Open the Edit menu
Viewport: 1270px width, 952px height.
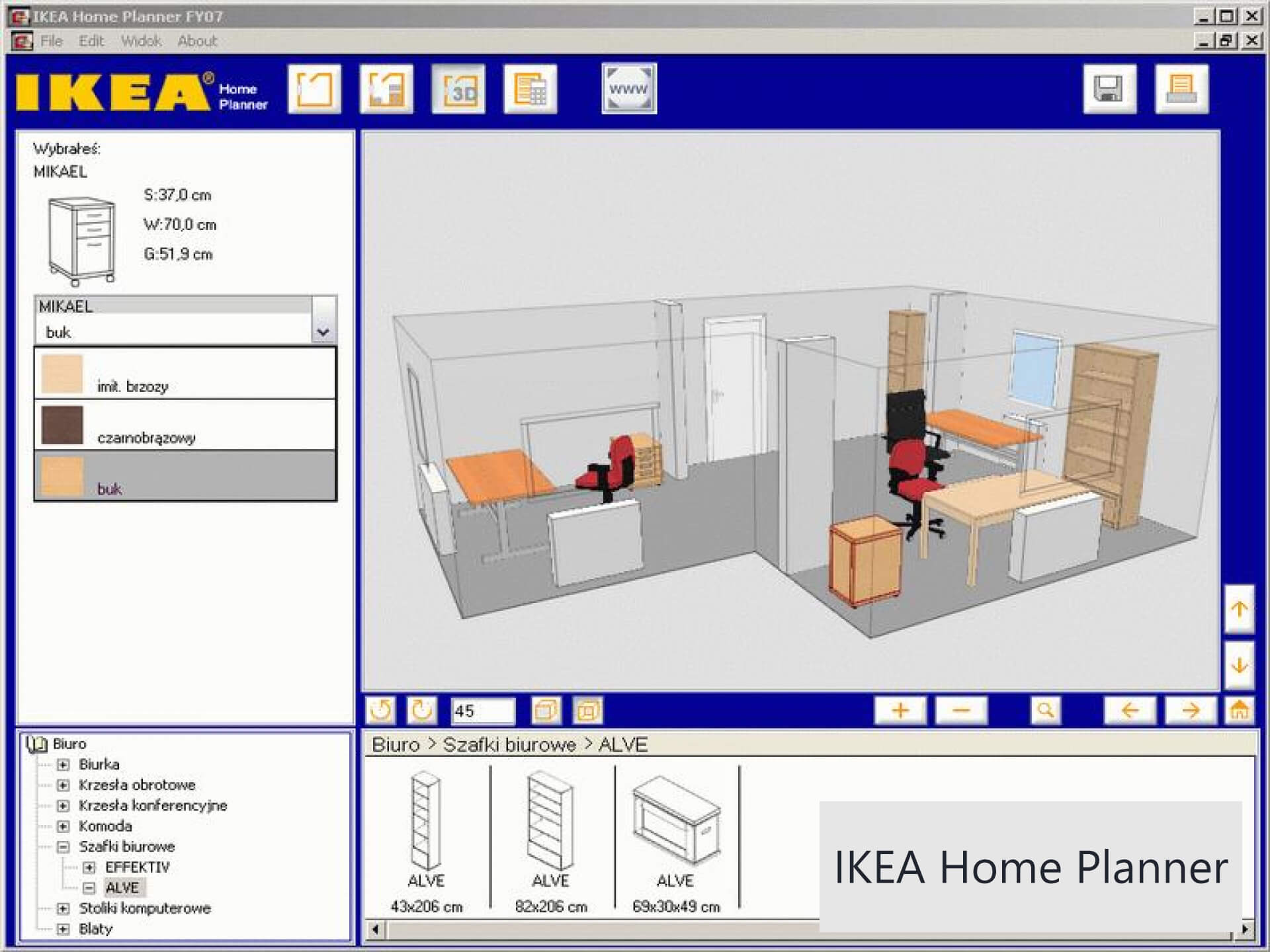pos(89,41)
